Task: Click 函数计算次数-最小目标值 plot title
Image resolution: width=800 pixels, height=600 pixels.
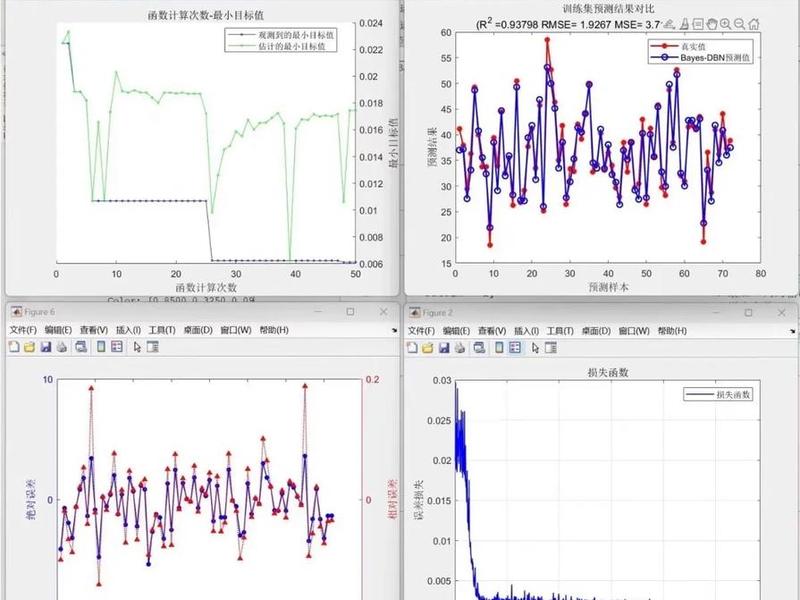Action: pos(206,15)
